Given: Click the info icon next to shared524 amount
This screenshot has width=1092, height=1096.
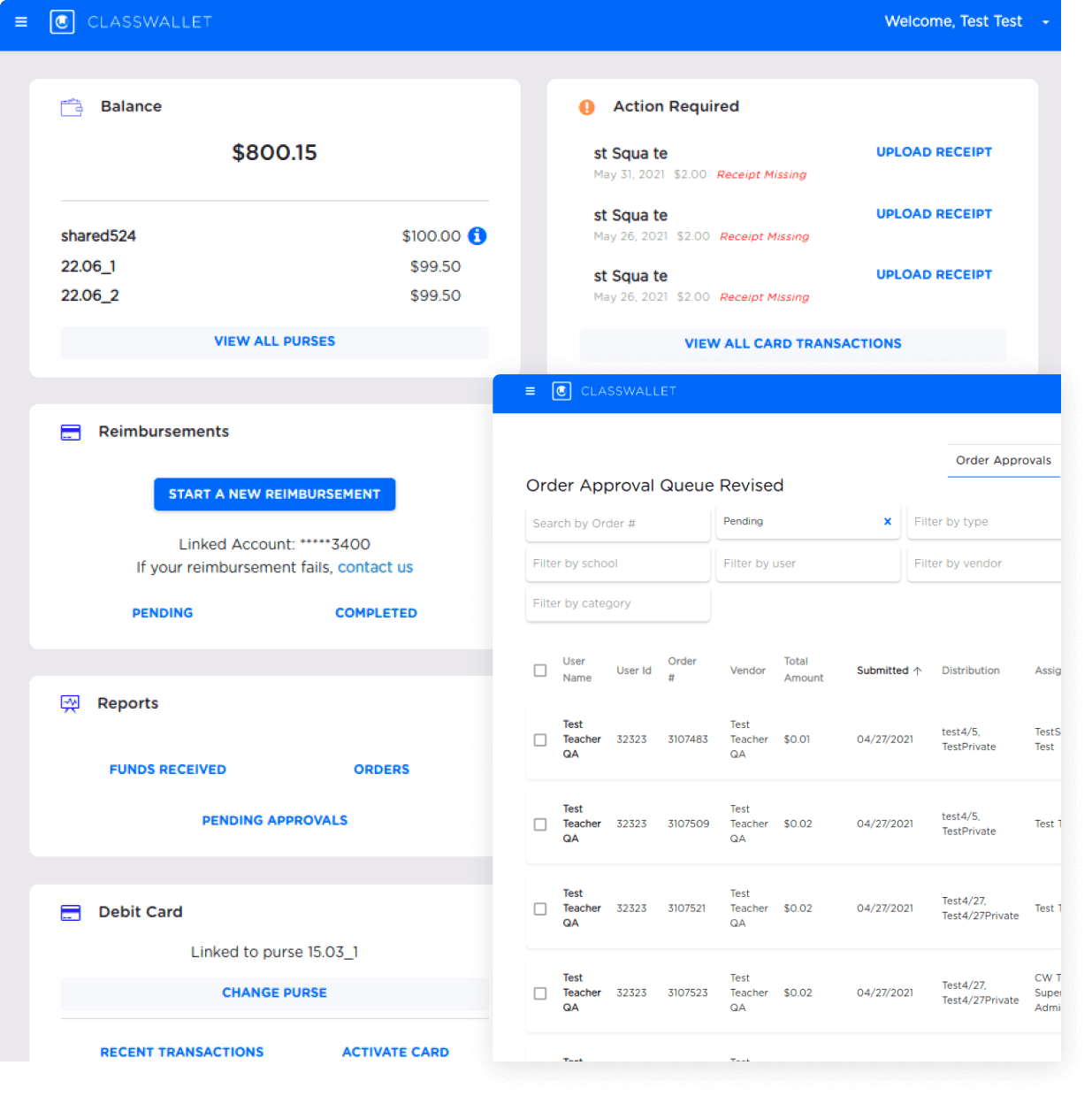Looking at the screenshot, I should click(477, 236).
